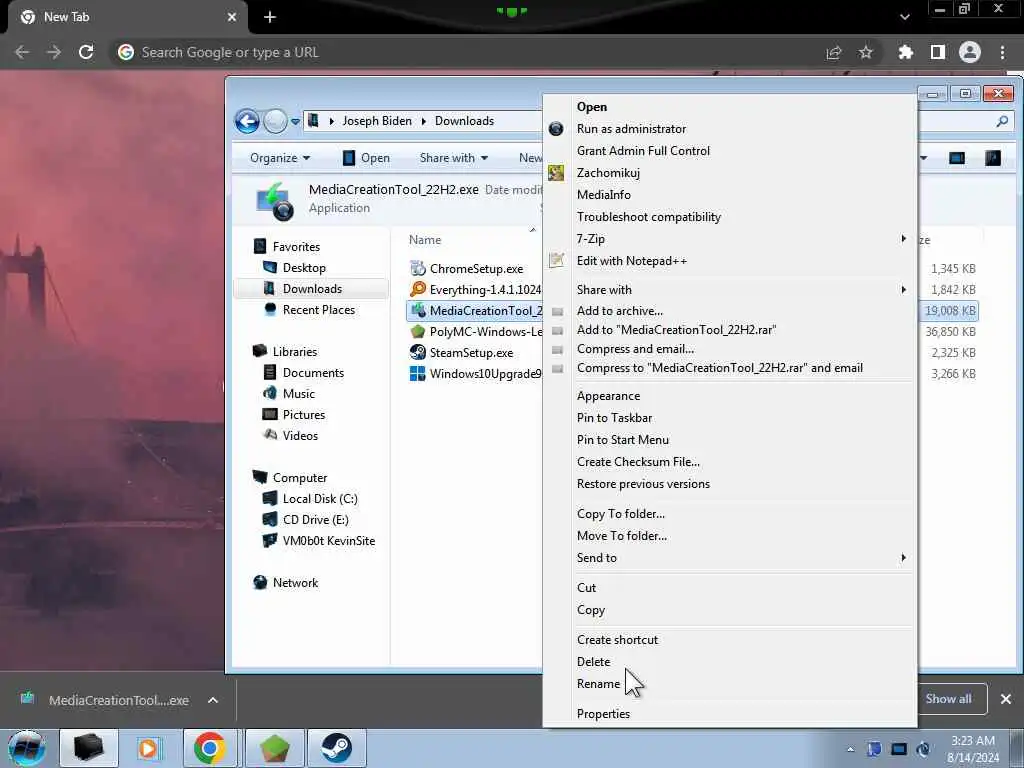Viewport: 1024px width, 768px height.
Task: Click Chrome's reload page icon
Action: click(86, 52)
